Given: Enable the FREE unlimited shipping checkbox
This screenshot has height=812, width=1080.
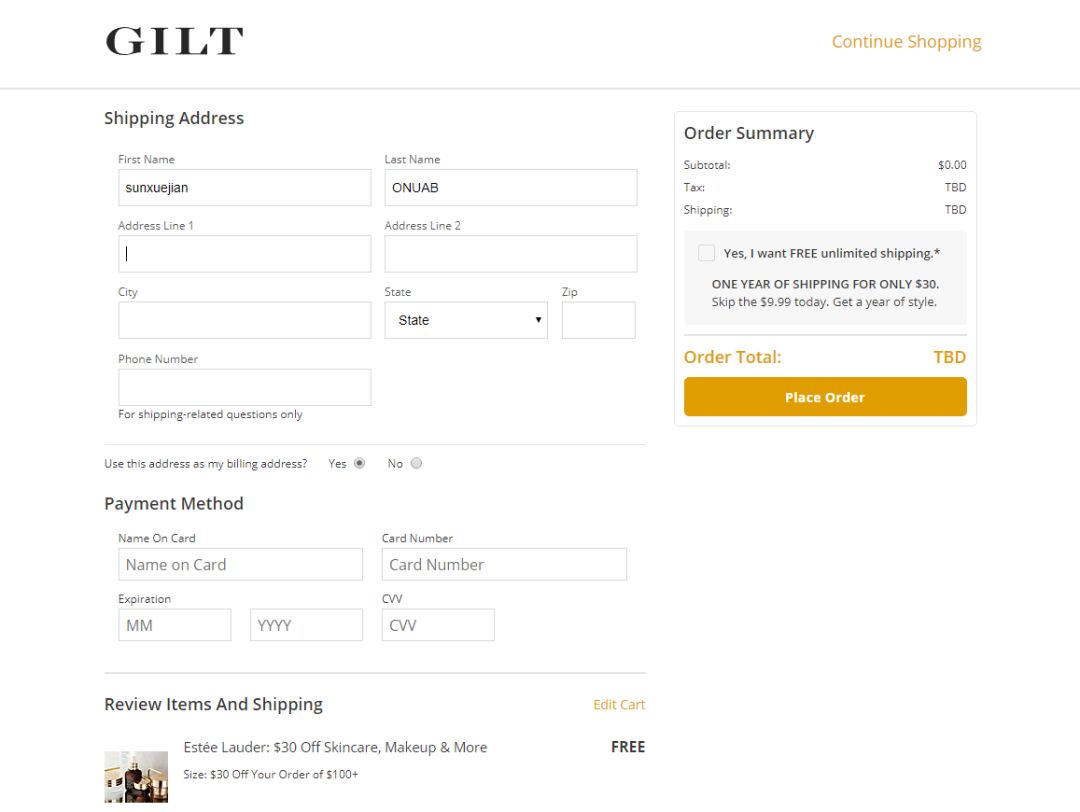Looking at the screenshot, I should coord(707,253).
